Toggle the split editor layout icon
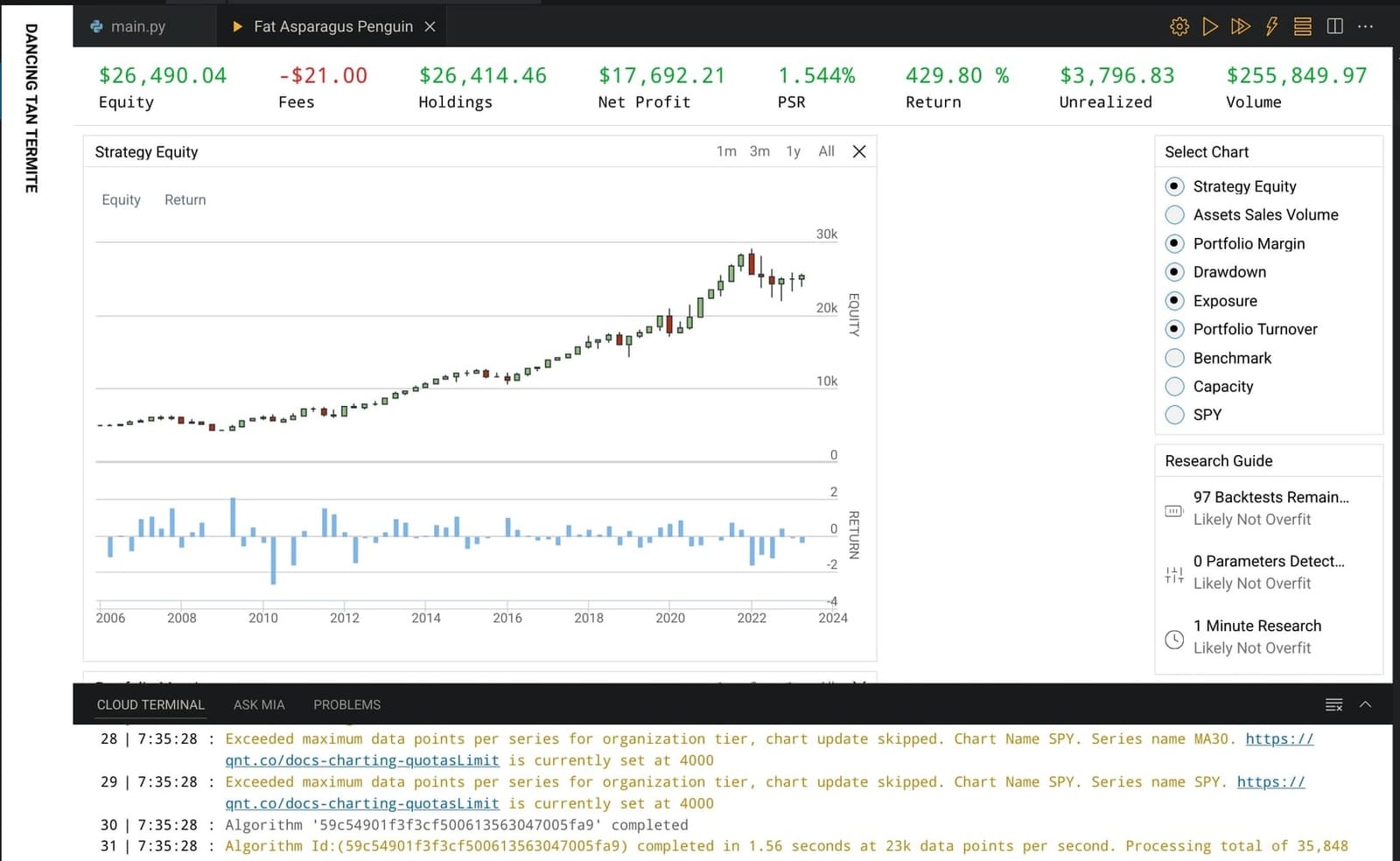1400x861 pixels. coord(1333,26)
